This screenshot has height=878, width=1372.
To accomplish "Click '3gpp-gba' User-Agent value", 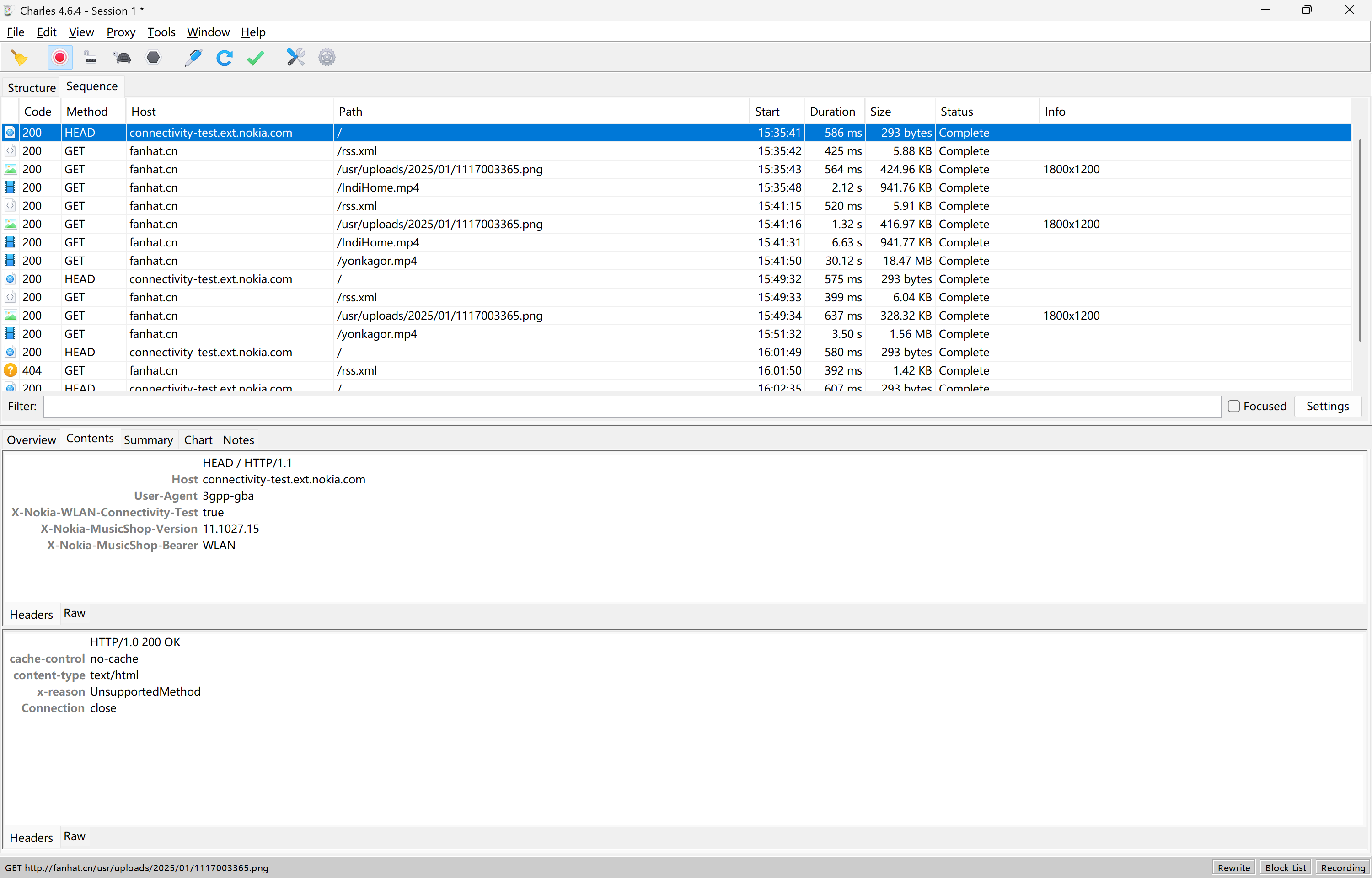I will (228, 496).
